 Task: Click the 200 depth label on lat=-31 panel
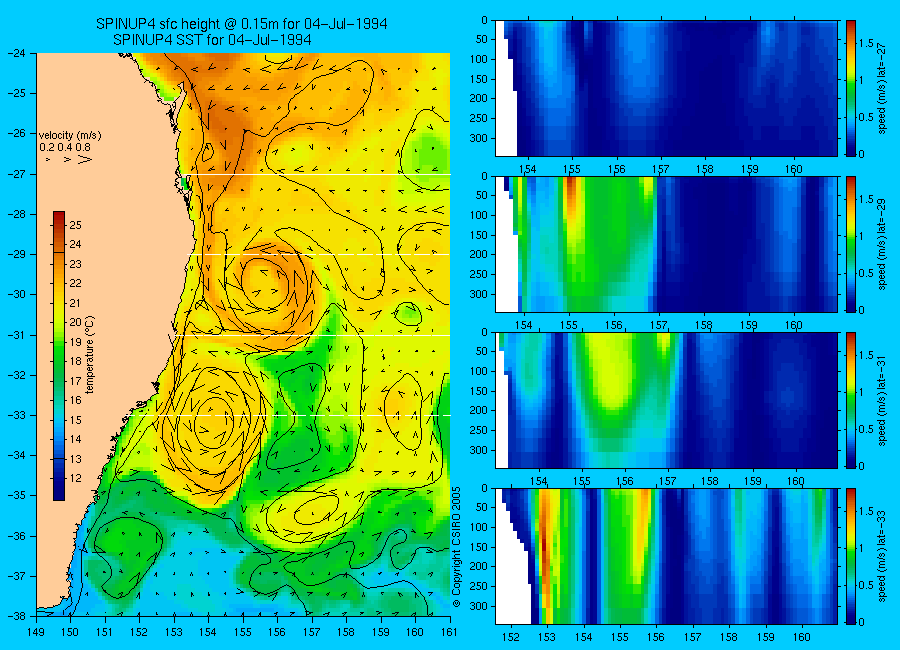pyautogui.click(x=479, y=411)
